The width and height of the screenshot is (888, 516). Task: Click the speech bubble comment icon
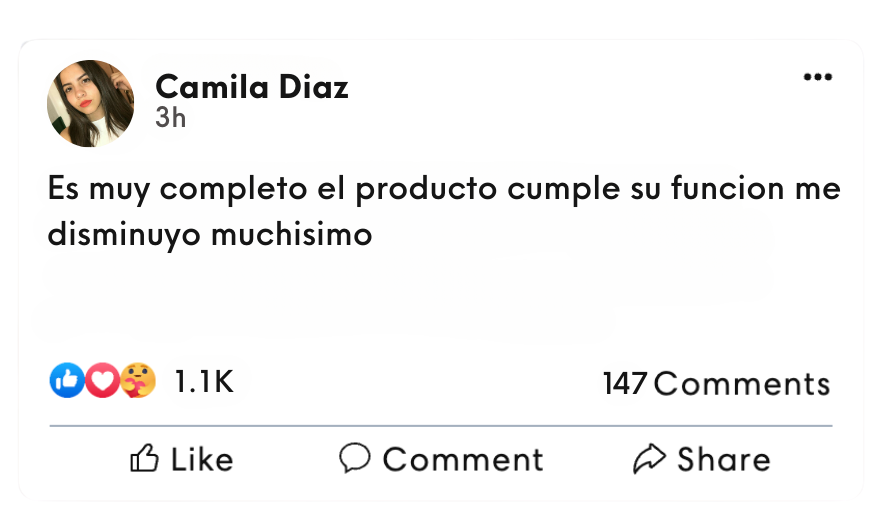(355, 458)
